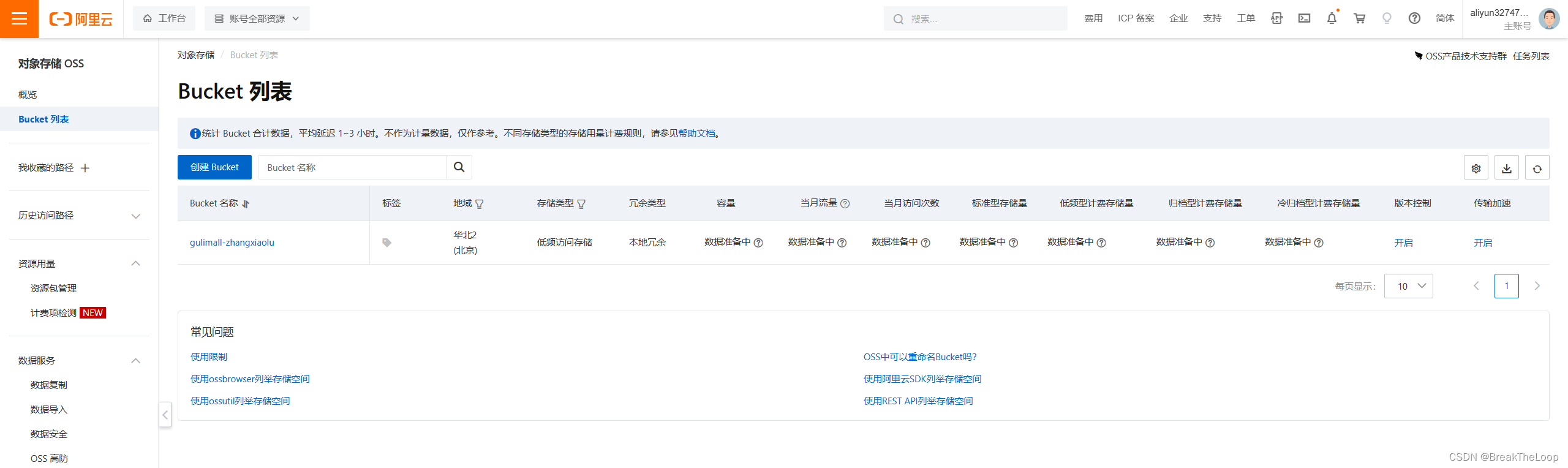Screen dimensions: 1568x468
Task: Open the user avatar account menu
Action: point(1549,19)
